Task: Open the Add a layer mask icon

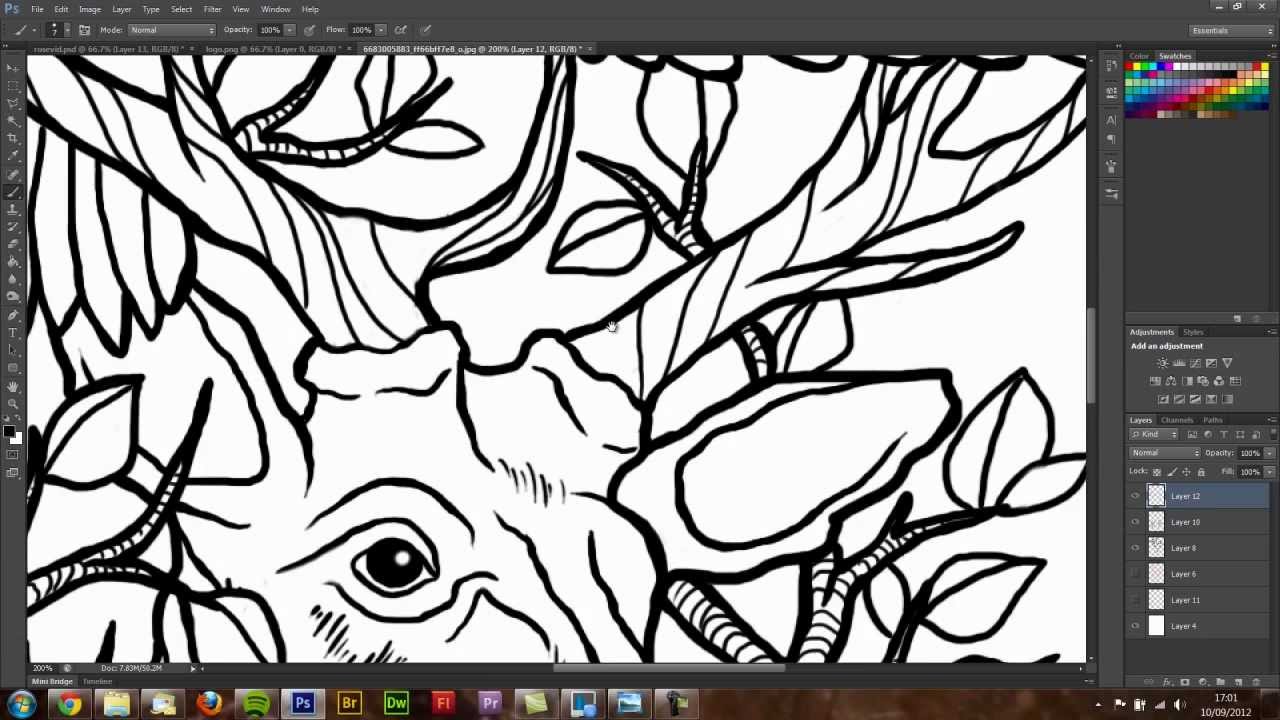Action: 1184,681
